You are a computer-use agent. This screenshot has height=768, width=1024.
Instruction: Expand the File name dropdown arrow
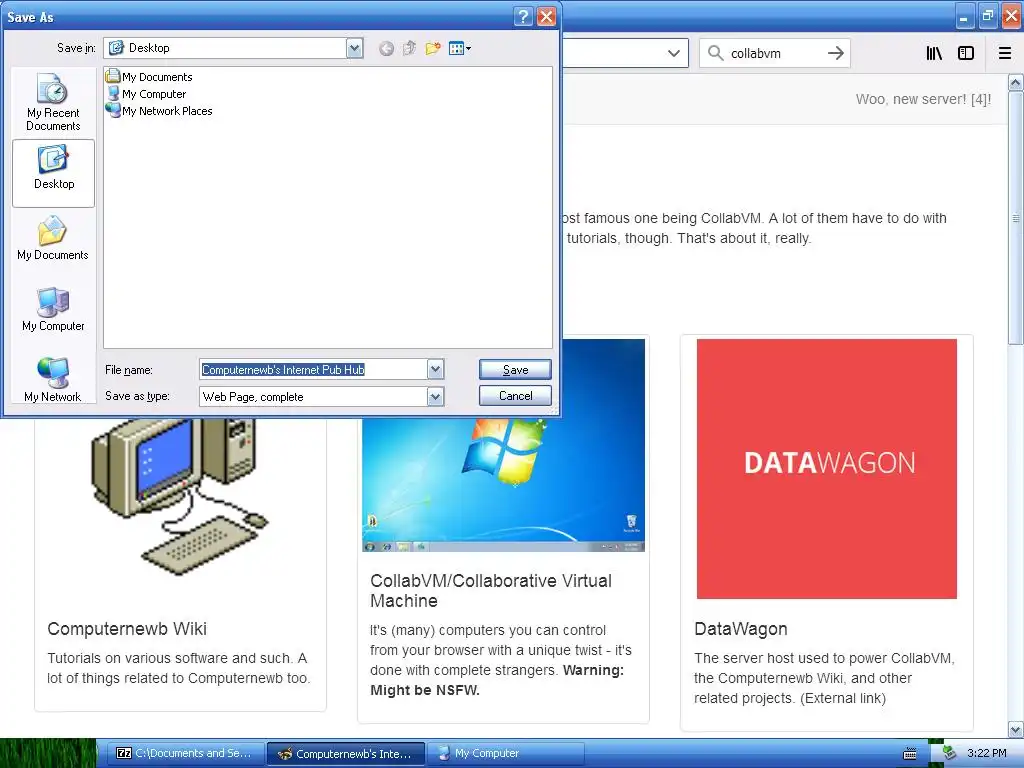click(x=436, y=370)
